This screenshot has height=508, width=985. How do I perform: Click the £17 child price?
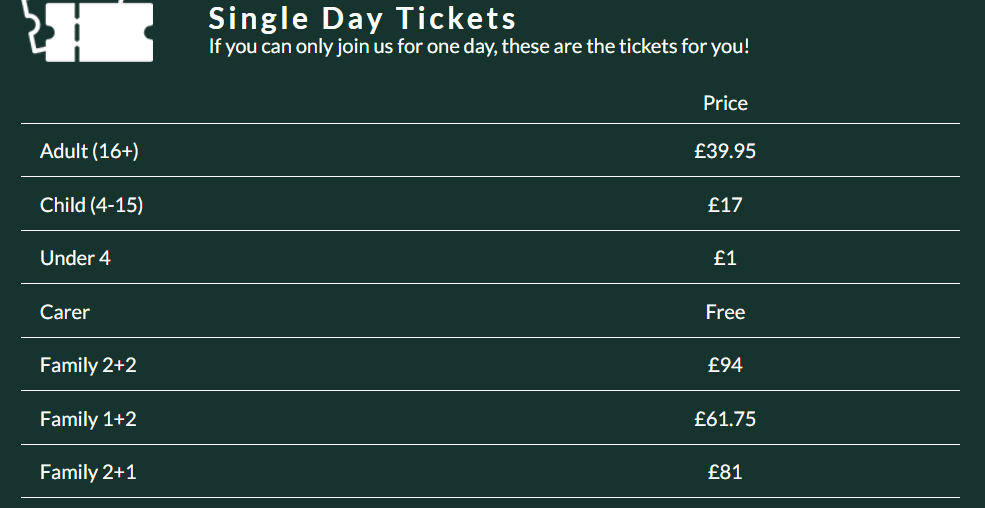click(x=725, y=205)
